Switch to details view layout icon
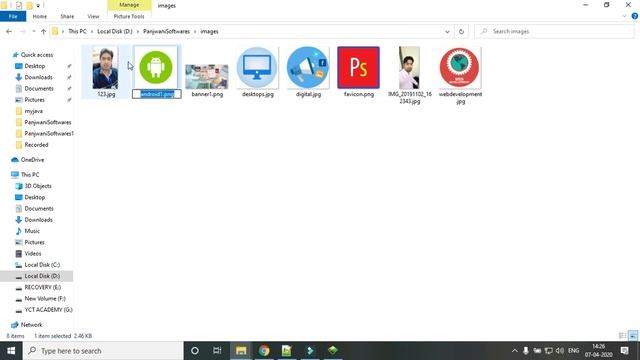Image resolution: width=640 pixels, height=360 pixels. click(x=622, y=336)
